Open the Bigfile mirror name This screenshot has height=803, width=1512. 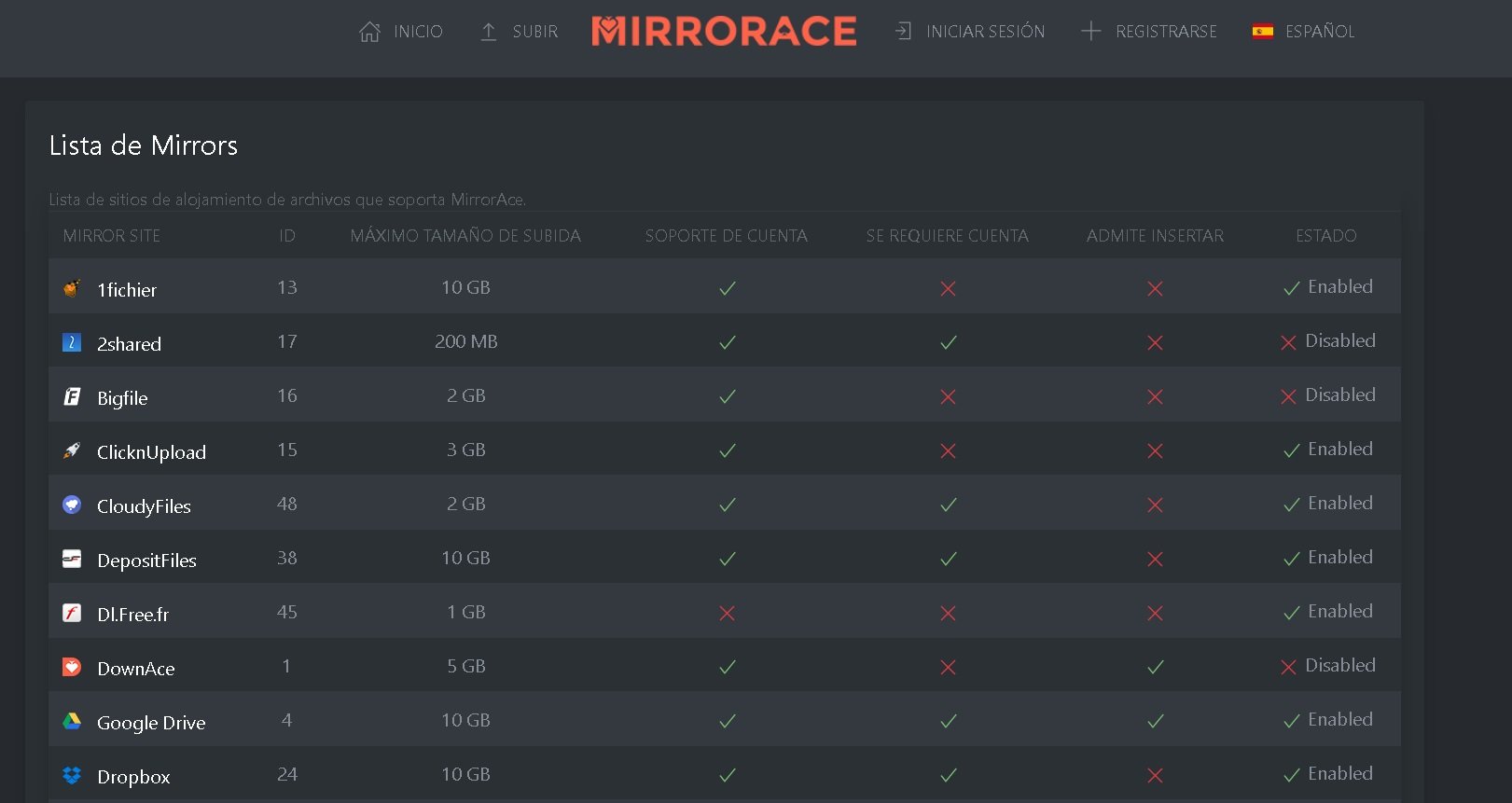122,398
